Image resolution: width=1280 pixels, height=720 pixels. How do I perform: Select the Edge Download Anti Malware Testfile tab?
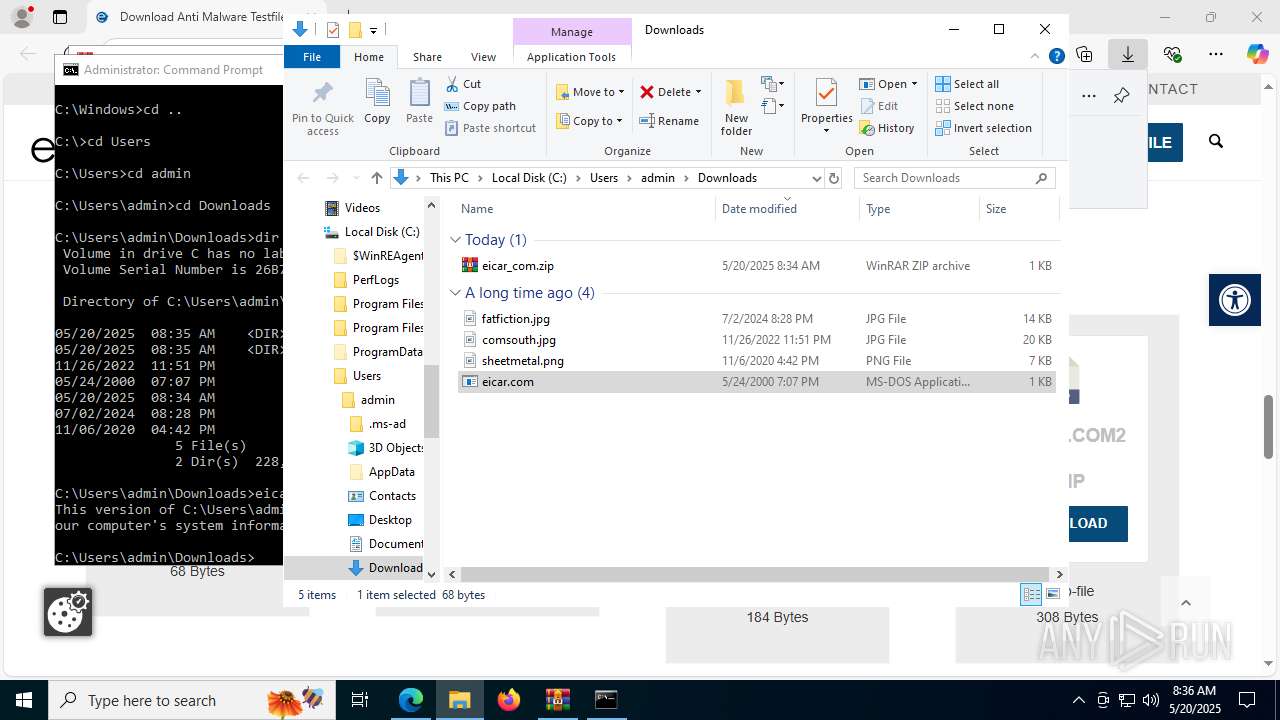tap(190, 17)
